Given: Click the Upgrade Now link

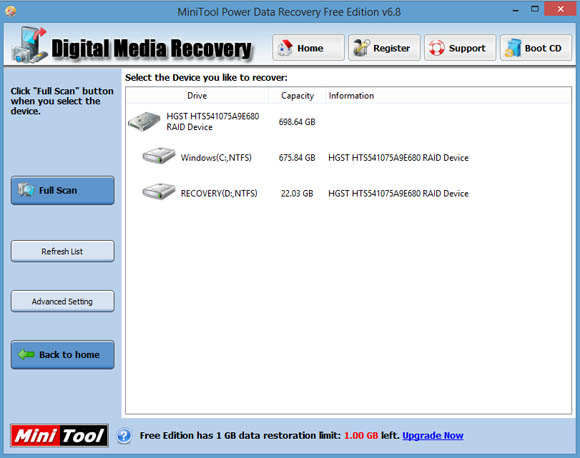Looking at the screenshot, I should point(433,436).
